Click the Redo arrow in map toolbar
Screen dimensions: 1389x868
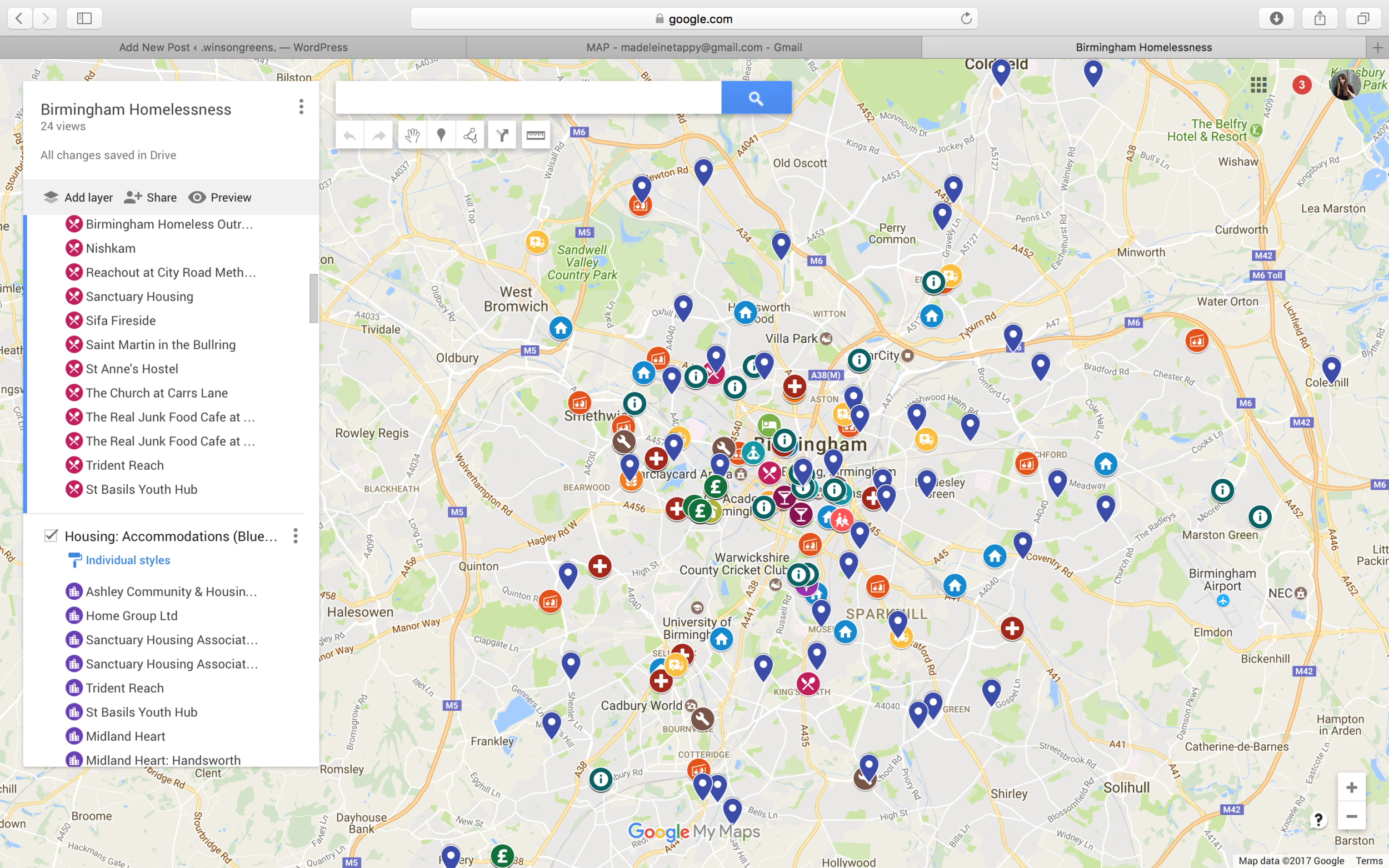pyautogui.click(x=378, y=136)
